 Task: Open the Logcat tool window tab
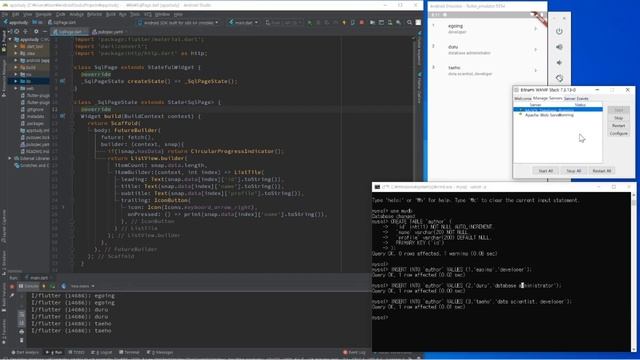tap(102, 352)
